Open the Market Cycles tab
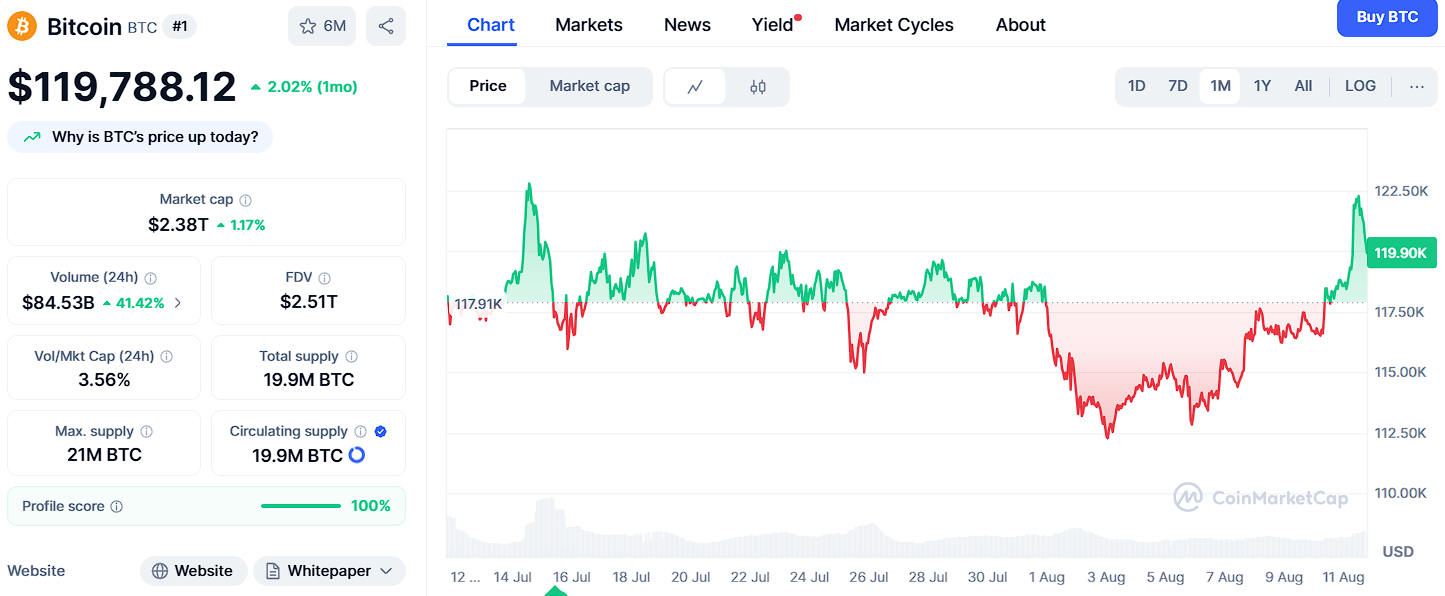This screenshot has width=1445, height=596. 894,25
